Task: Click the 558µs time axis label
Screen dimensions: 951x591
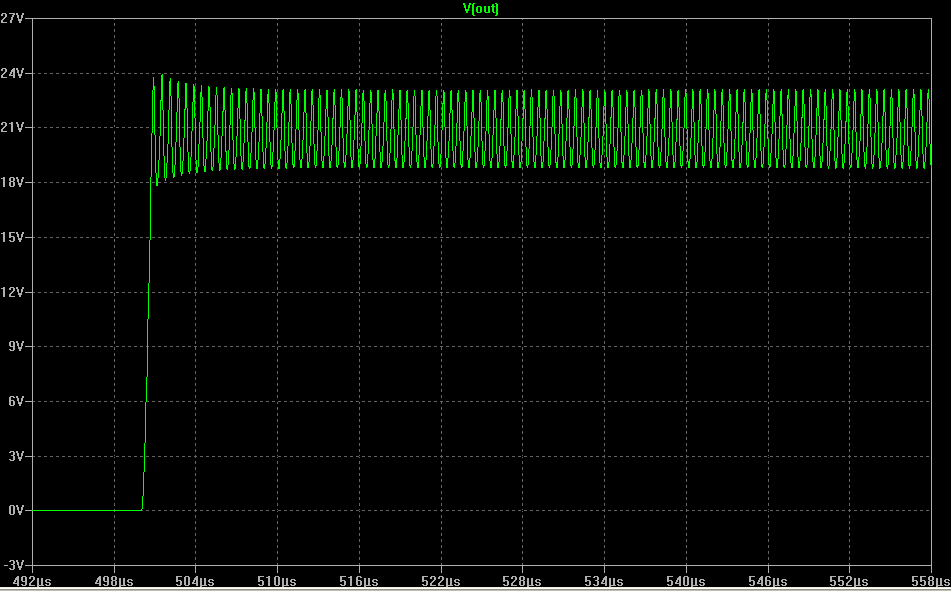Action: click(x=931, y=581)
